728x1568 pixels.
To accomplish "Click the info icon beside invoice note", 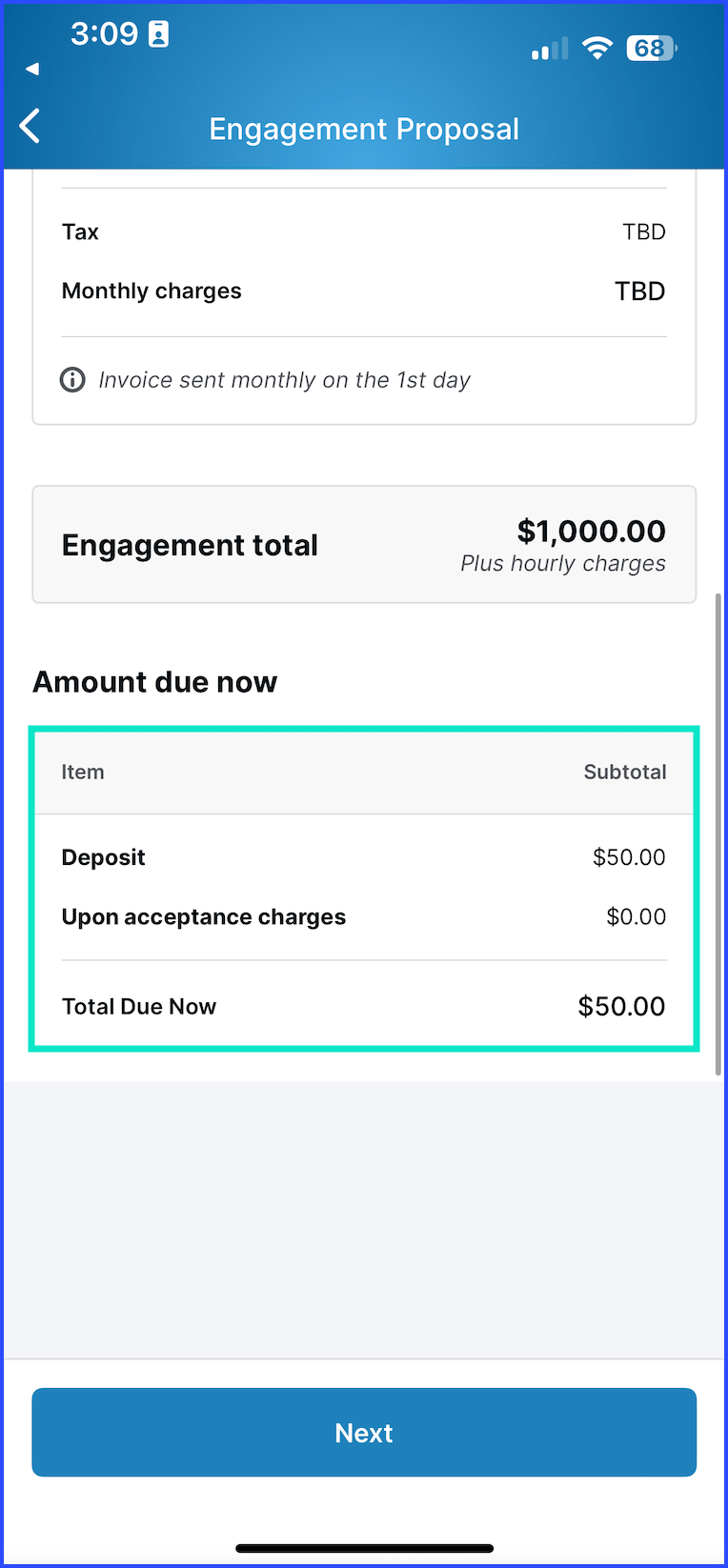I will click(72, 380).
